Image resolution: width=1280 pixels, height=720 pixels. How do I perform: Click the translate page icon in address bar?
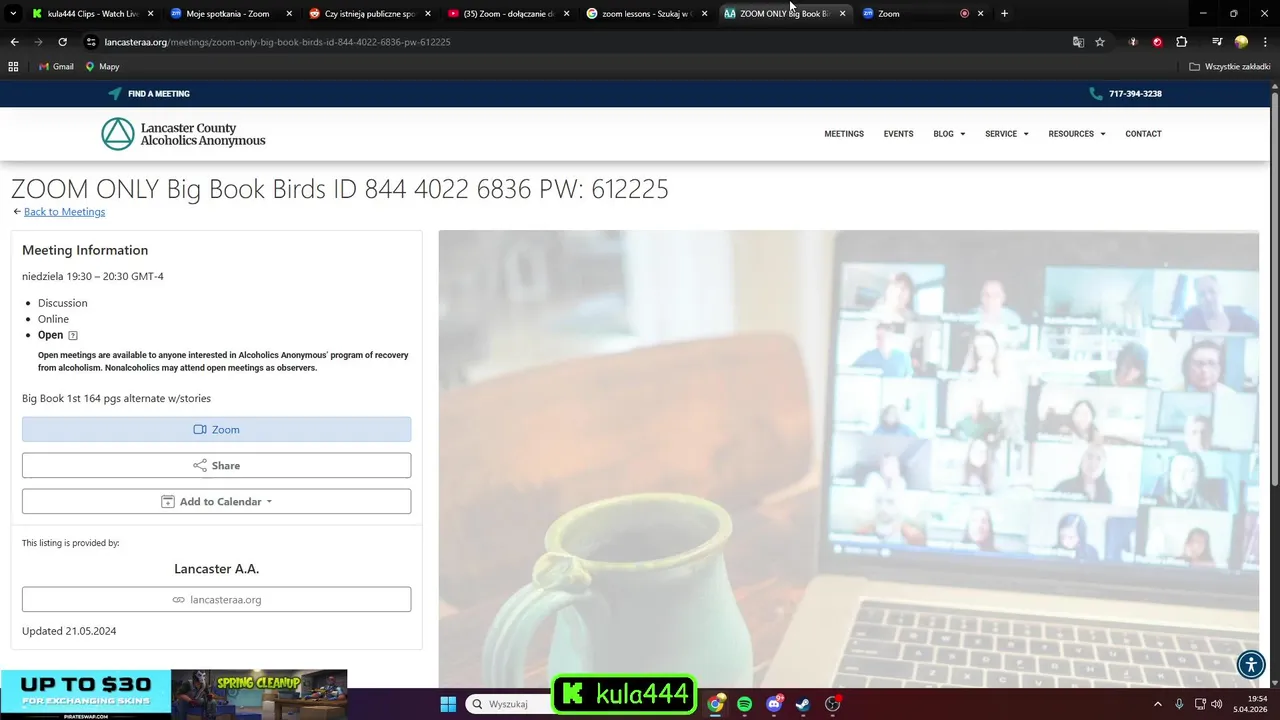1078,42
